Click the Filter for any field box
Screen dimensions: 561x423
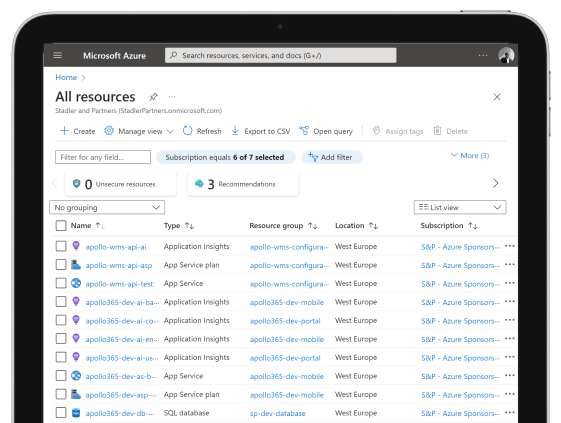(103, 157)
